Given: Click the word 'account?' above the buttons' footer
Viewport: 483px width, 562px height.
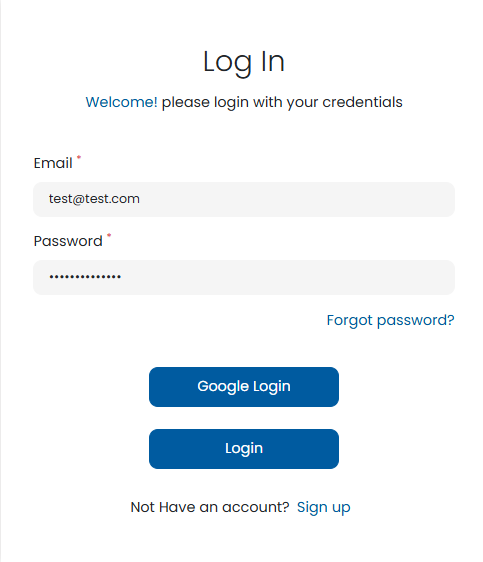Looking at the screenshot, I should pyautogui.click(x=255, y=507).
